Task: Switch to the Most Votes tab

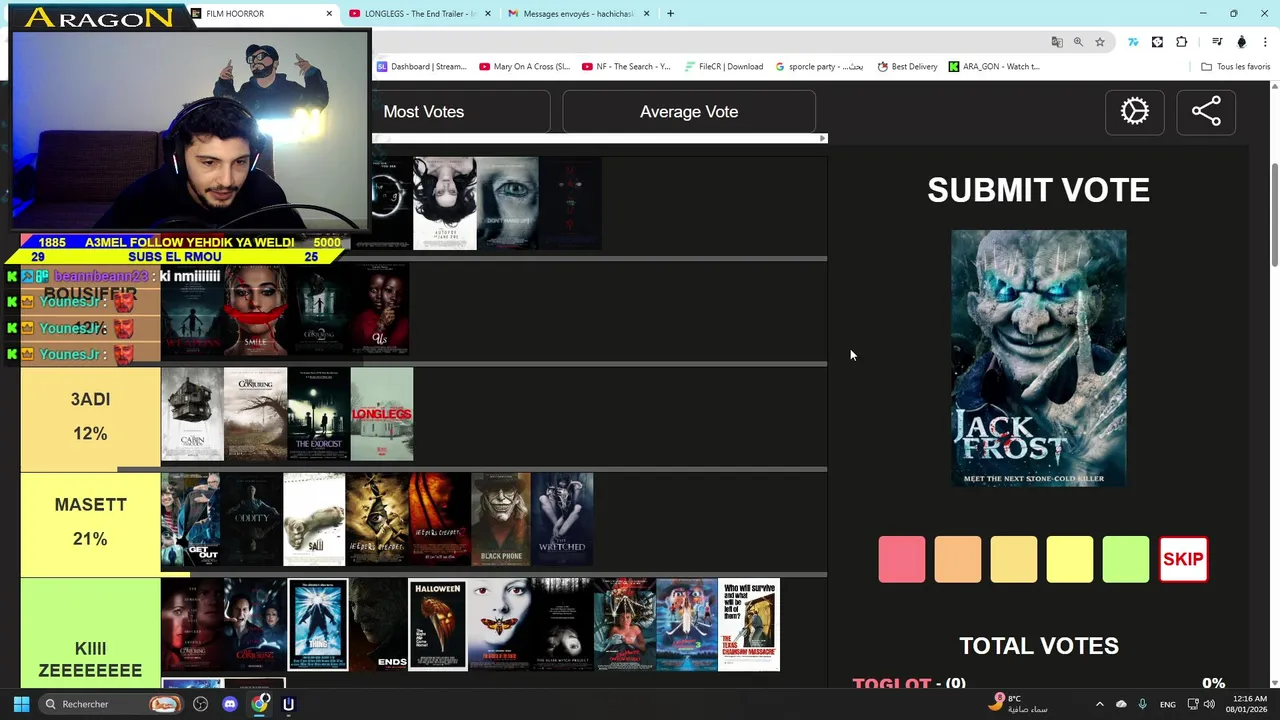Action: pos(424,112)
